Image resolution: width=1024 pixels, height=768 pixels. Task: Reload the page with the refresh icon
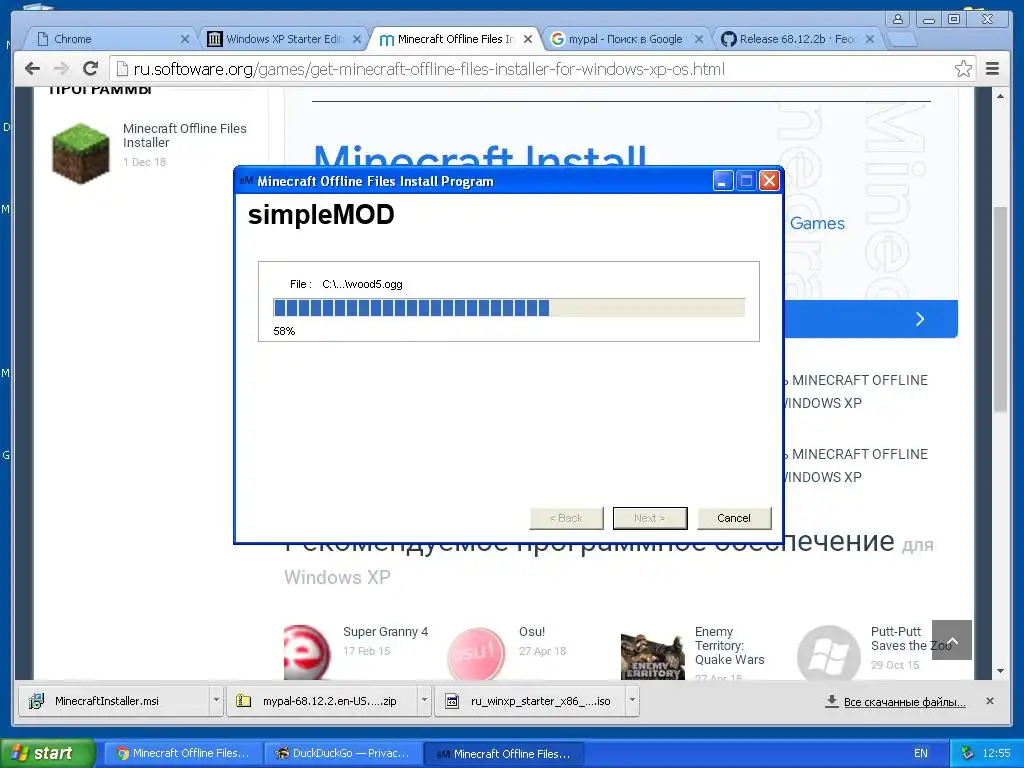pos(90,69)
